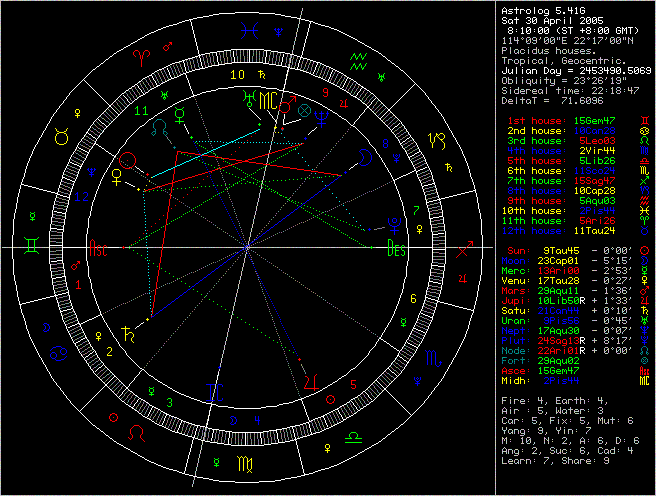656x496 pixels.
Task: Select the red Jupiter glyph near house 5
Action: [x=313, y=381]
